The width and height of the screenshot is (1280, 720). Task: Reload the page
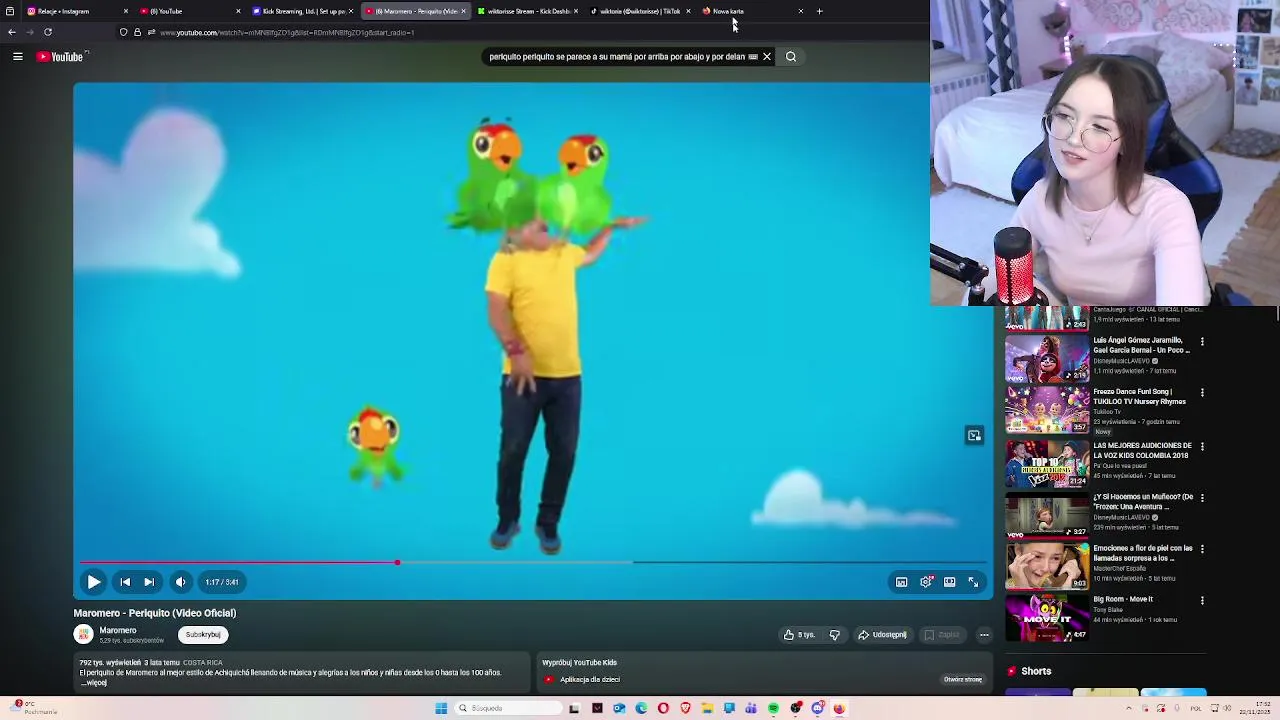coord(47,32)
